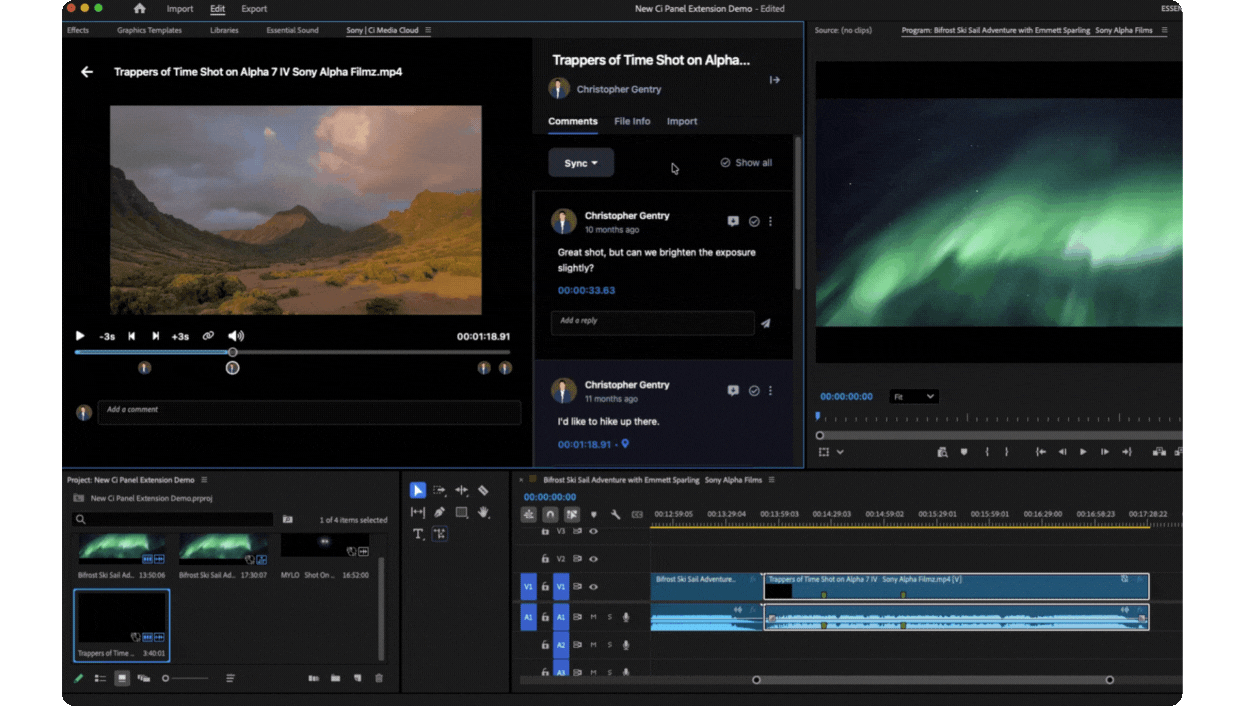This screenshot has width=1244, height=706.
Task: Select the Pen tool
Action: pyautogui.click(x=439, y=512)
